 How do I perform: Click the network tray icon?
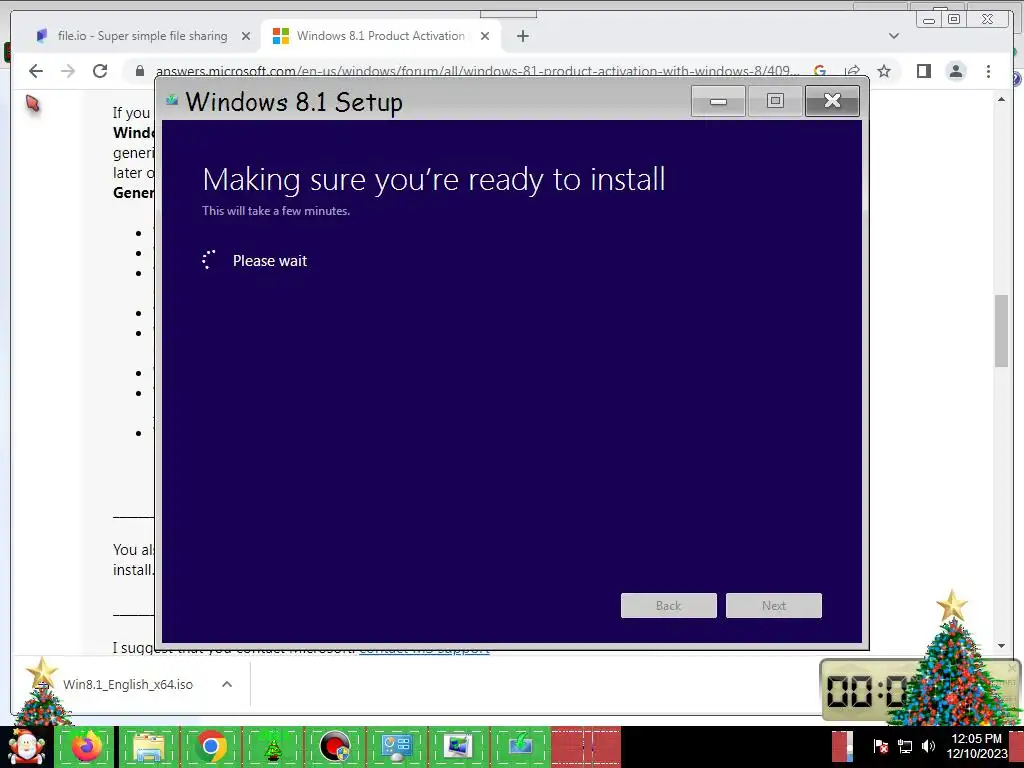click(904, 746)
